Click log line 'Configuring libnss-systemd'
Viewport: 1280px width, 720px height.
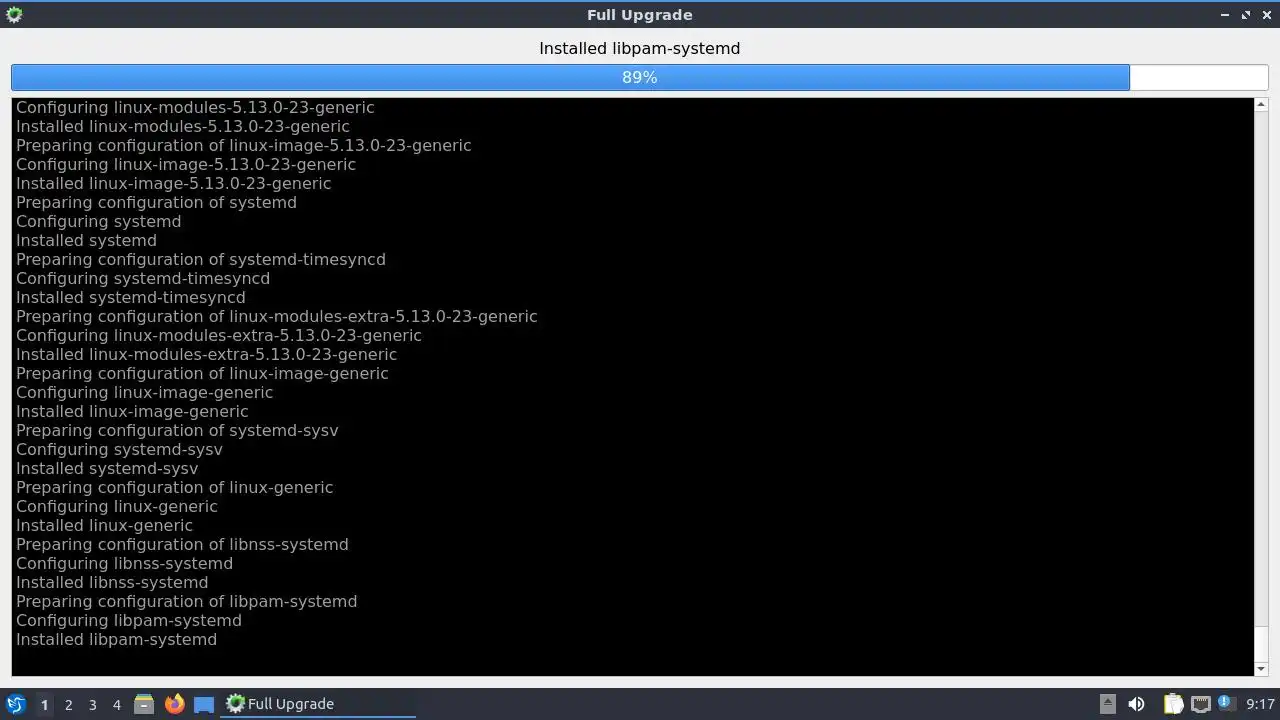point(125,563)
